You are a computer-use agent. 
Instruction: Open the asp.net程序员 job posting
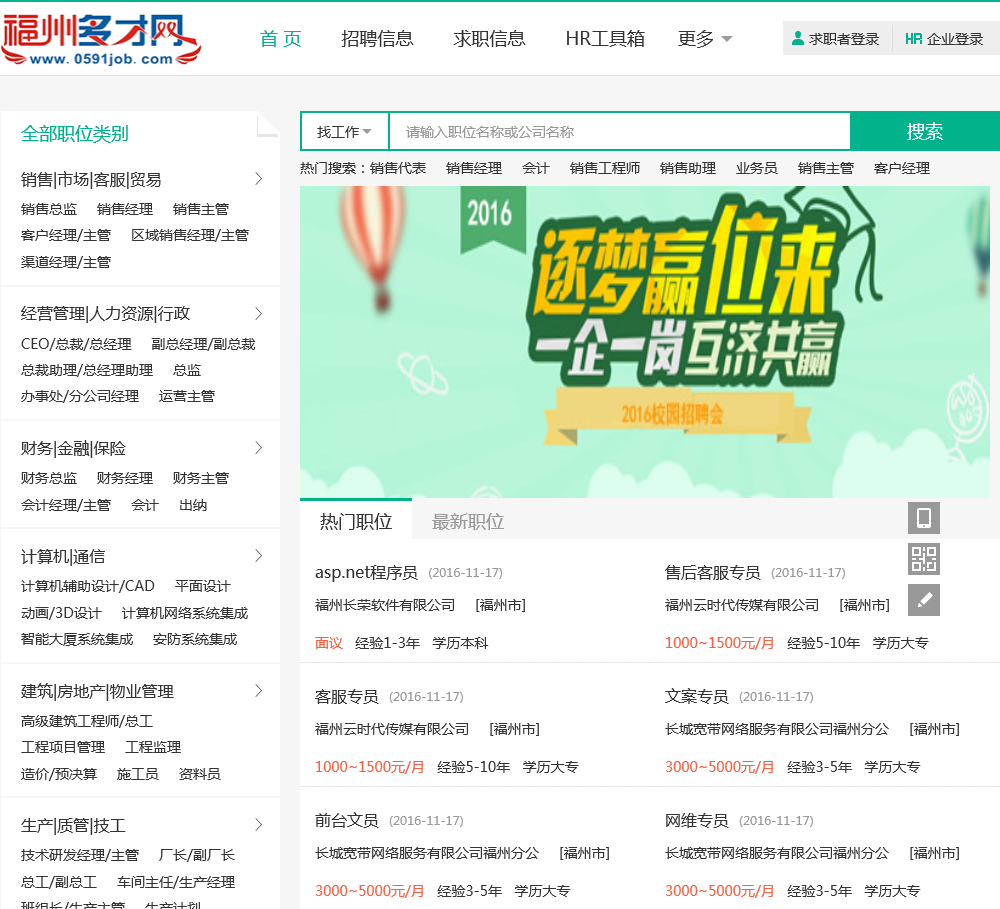[366, 572]
